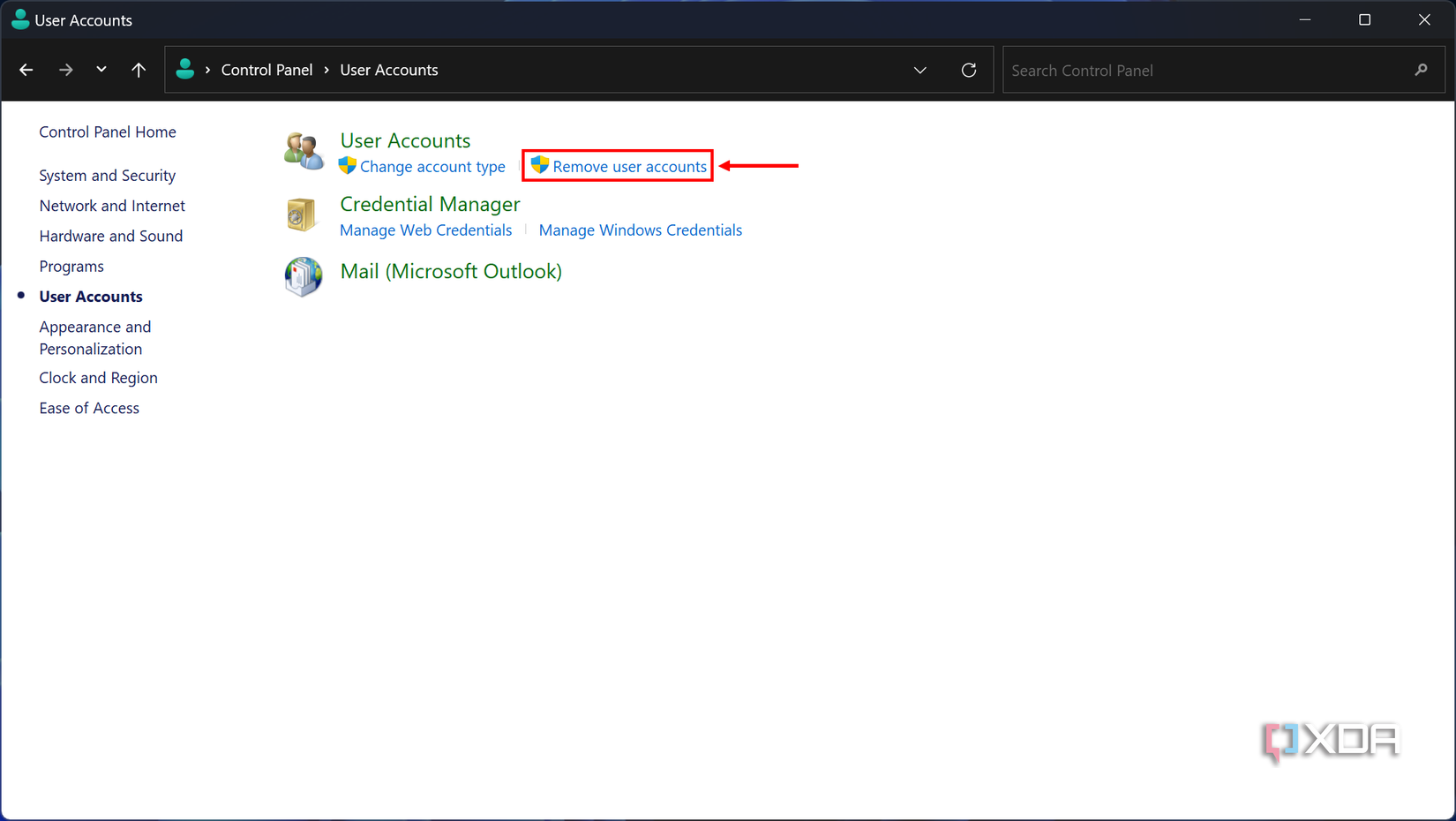Open the address bar dropdown
Screen dimensions: 1456x821
[x=919, y=70]
